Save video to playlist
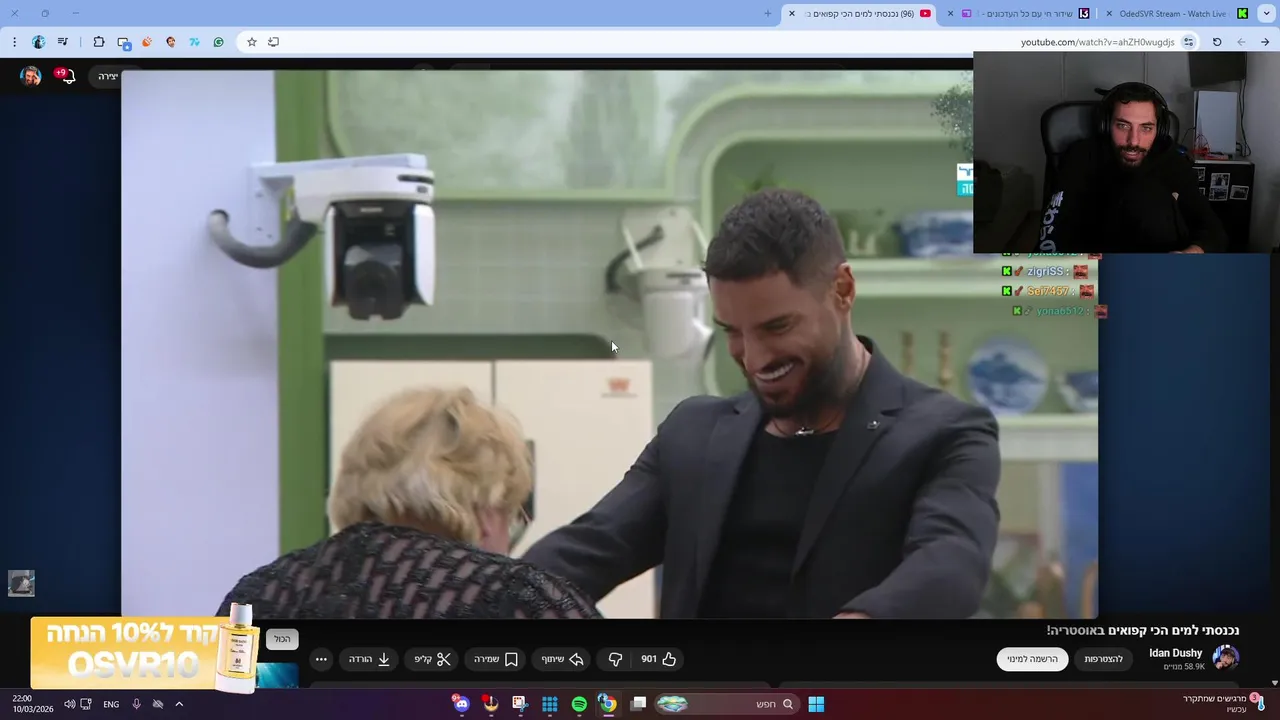The image size is (1280, 720). 496,659
